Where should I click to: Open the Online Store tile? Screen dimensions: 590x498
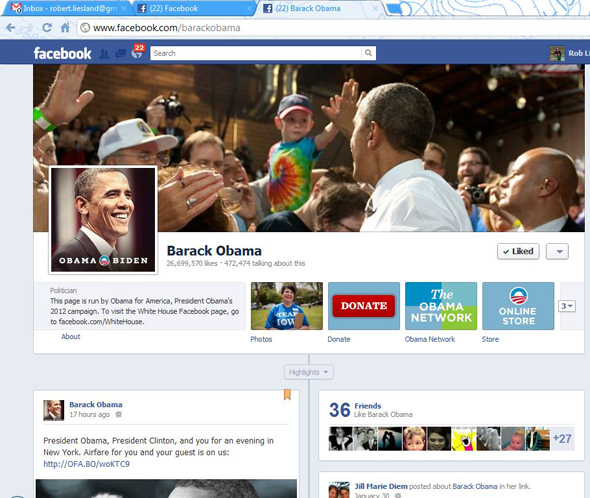pyautogui.click(x=518, y=306)
